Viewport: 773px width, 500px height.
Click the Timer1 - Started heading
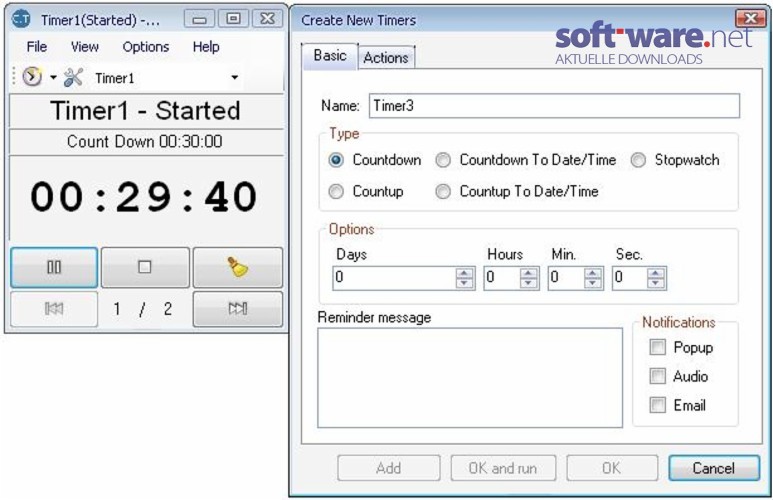coord(145,110)
